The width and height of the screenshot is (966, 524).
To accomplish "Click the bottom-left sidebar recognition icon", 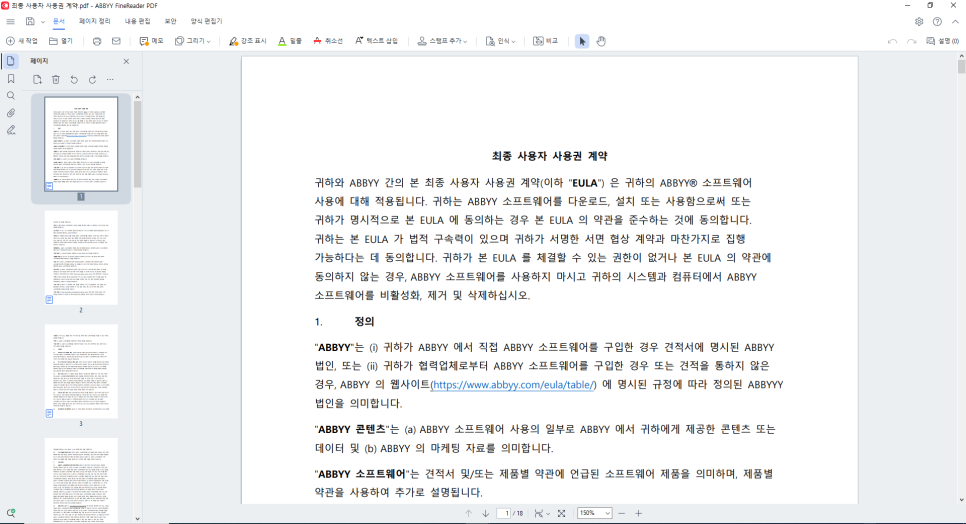I will click(10, 513).
